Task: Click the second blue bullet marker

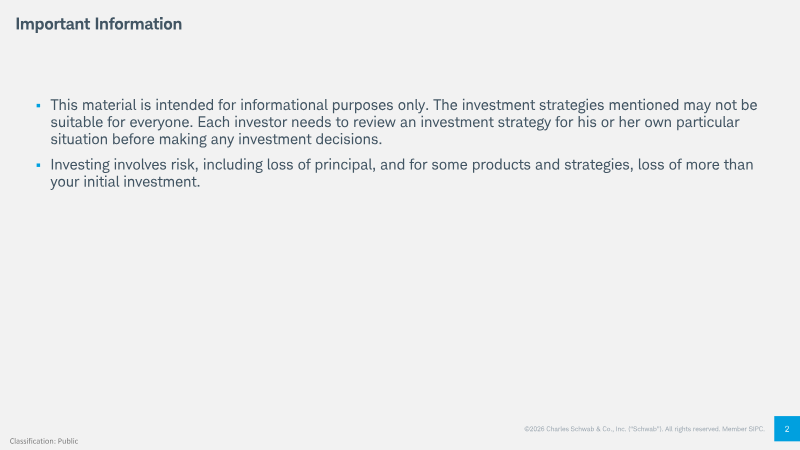Action: pyautogui.click(x=37, y=164)
